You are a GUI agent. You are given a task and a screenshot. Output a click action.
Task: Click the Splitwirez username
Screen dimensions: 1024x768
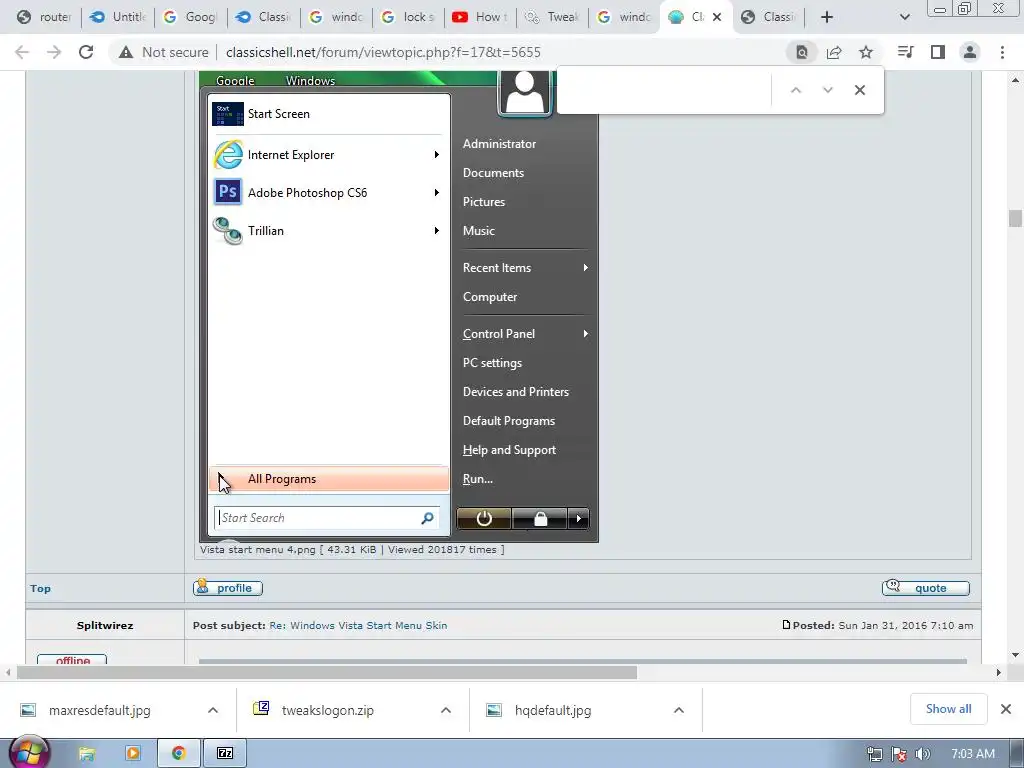click(104, 625)
